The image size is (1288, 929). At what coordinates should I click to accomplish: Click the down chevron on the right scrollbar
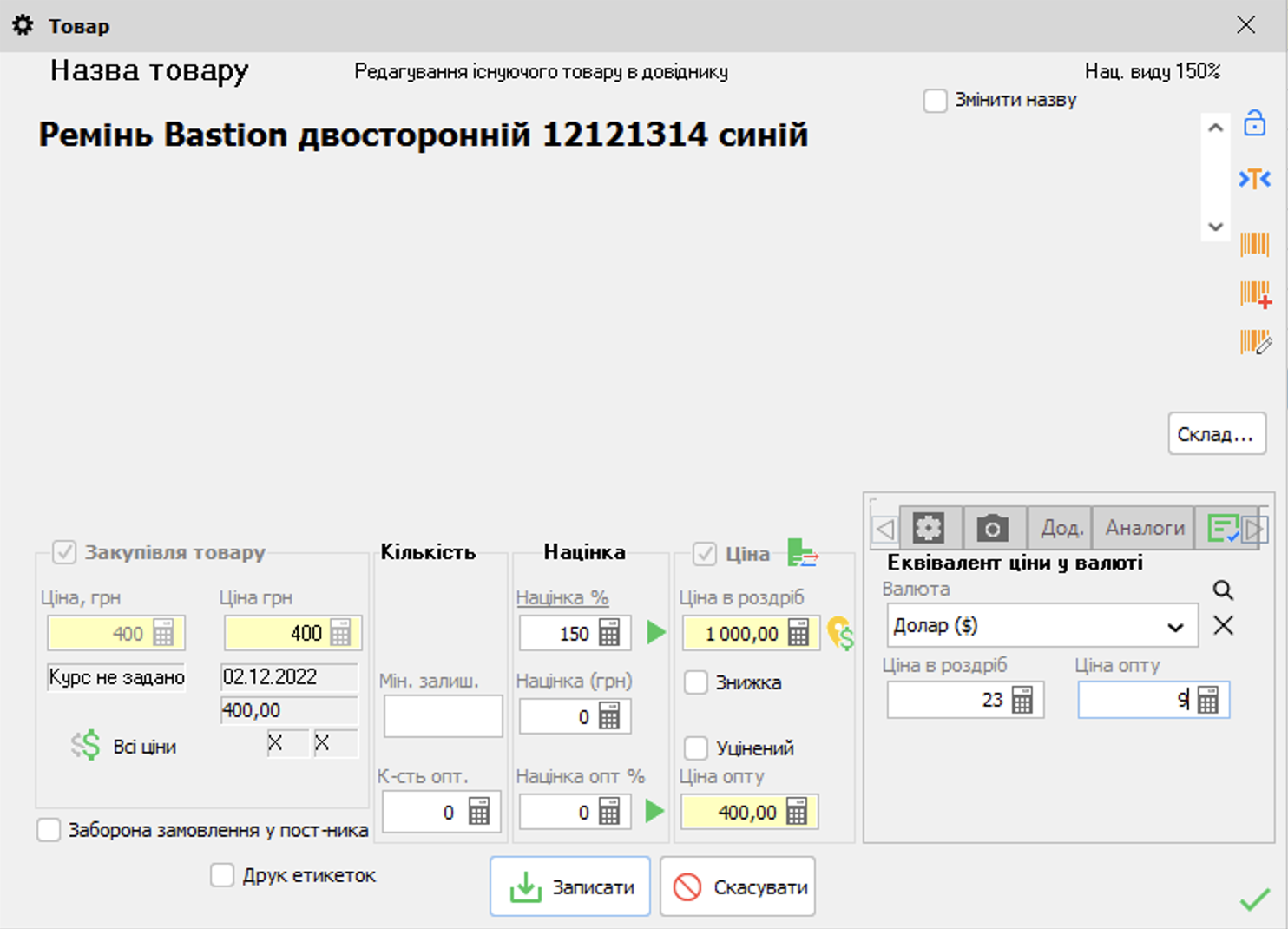point(1215,227)
